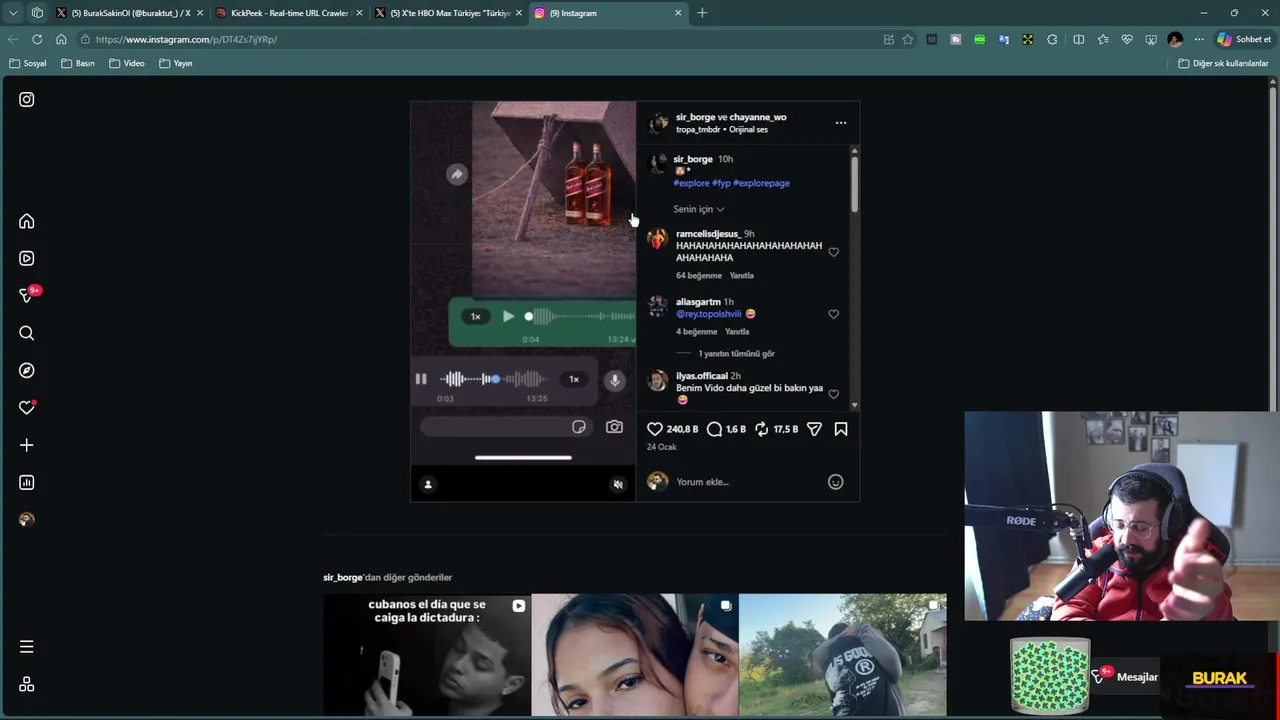
Task: Click the browser address bar
Action: tap(480, 39)
